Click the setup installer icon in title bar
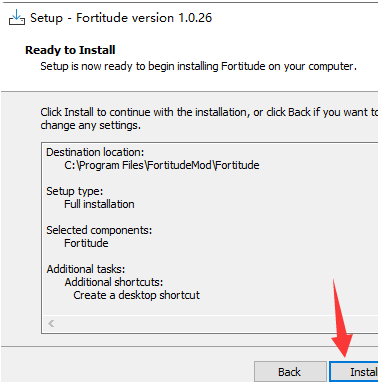378x382 pixels. [16, 17]
